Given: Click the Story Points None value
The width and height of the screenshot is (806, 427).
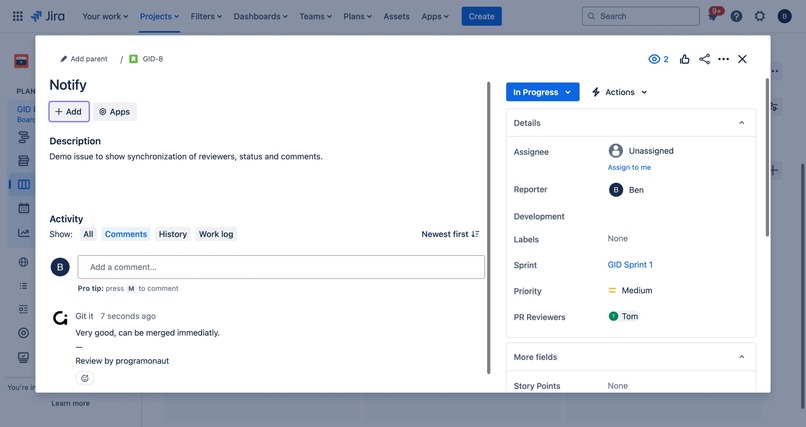Looking at the screenshot, I should coord(617,386).
